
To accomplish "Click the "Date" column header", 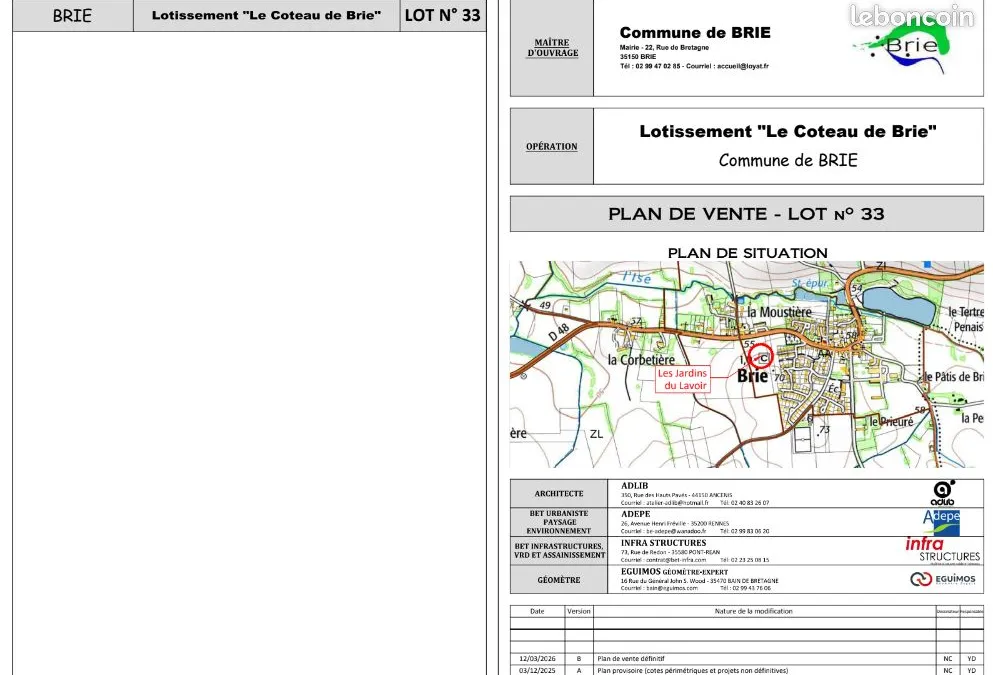I will tap(537, 611).
